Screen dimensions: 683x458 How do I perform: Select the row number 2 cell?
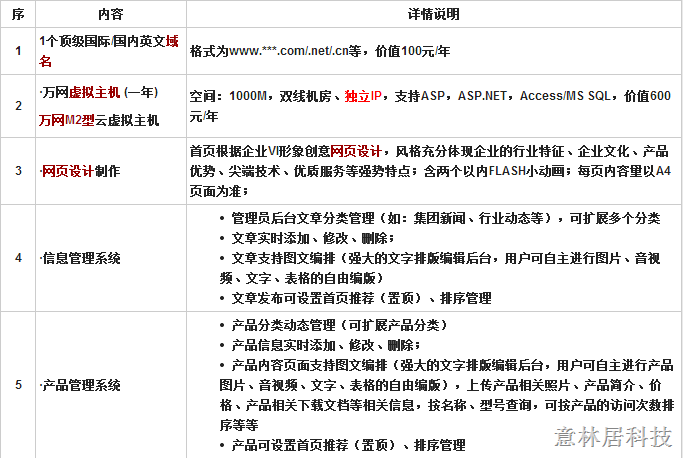tap(17, 106)
